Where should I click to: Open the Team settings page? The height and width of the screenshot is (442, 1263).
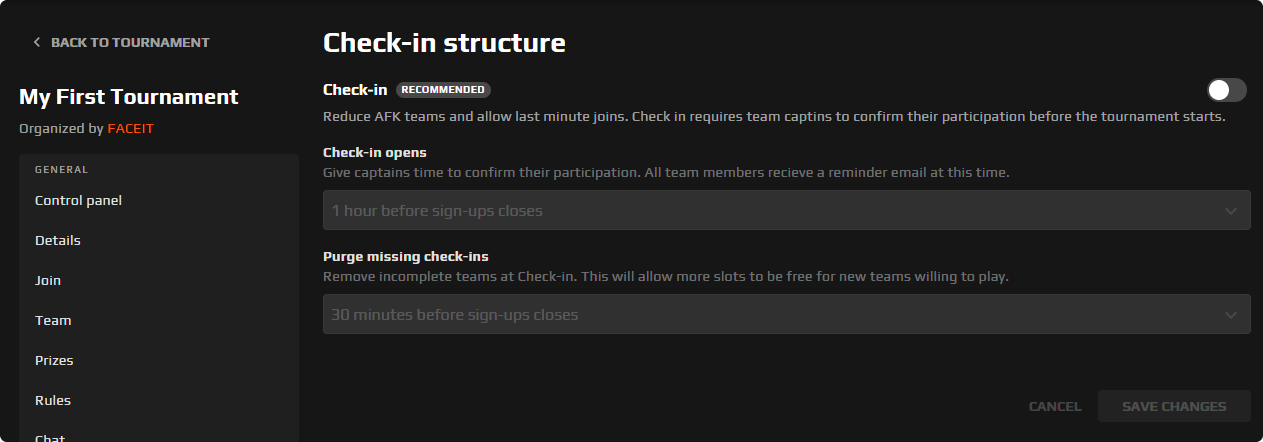53,321
